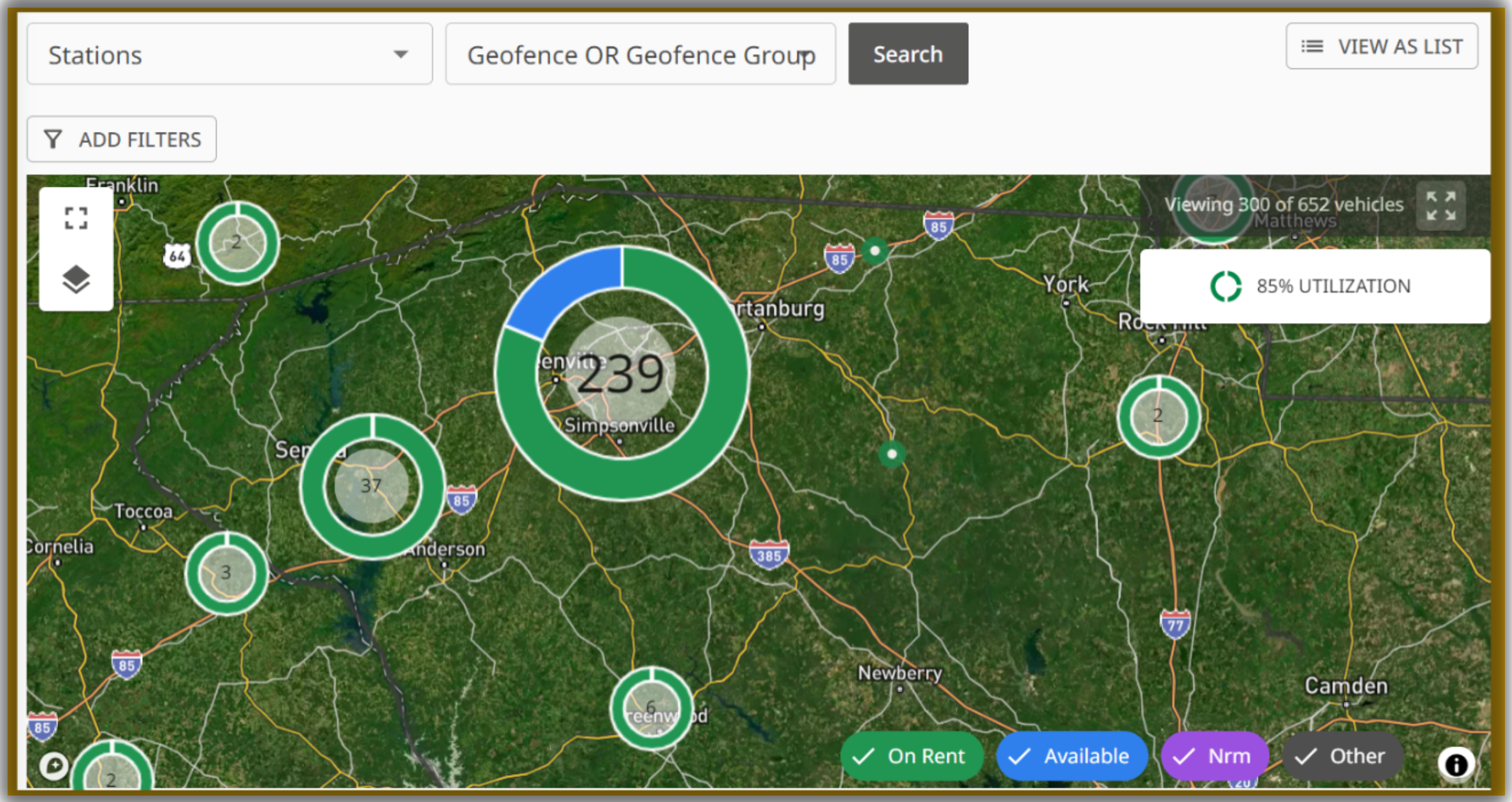Click the expand arrows icon beside vehicle count

(1441, 206)
